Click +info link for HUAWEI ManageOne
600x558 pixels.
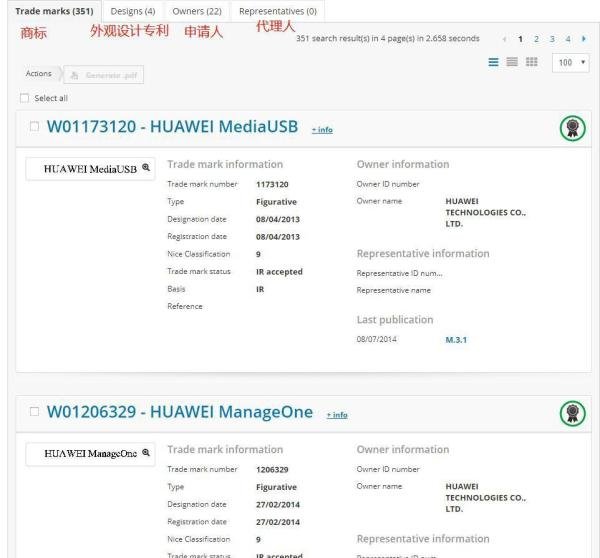337,415
